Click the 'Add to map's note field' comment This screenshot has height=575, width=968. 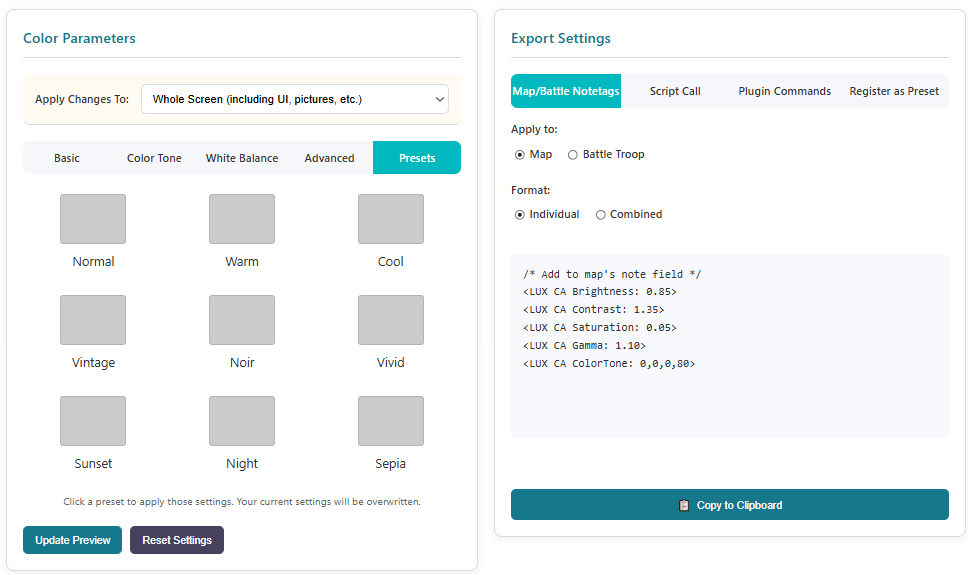(612, 274)
